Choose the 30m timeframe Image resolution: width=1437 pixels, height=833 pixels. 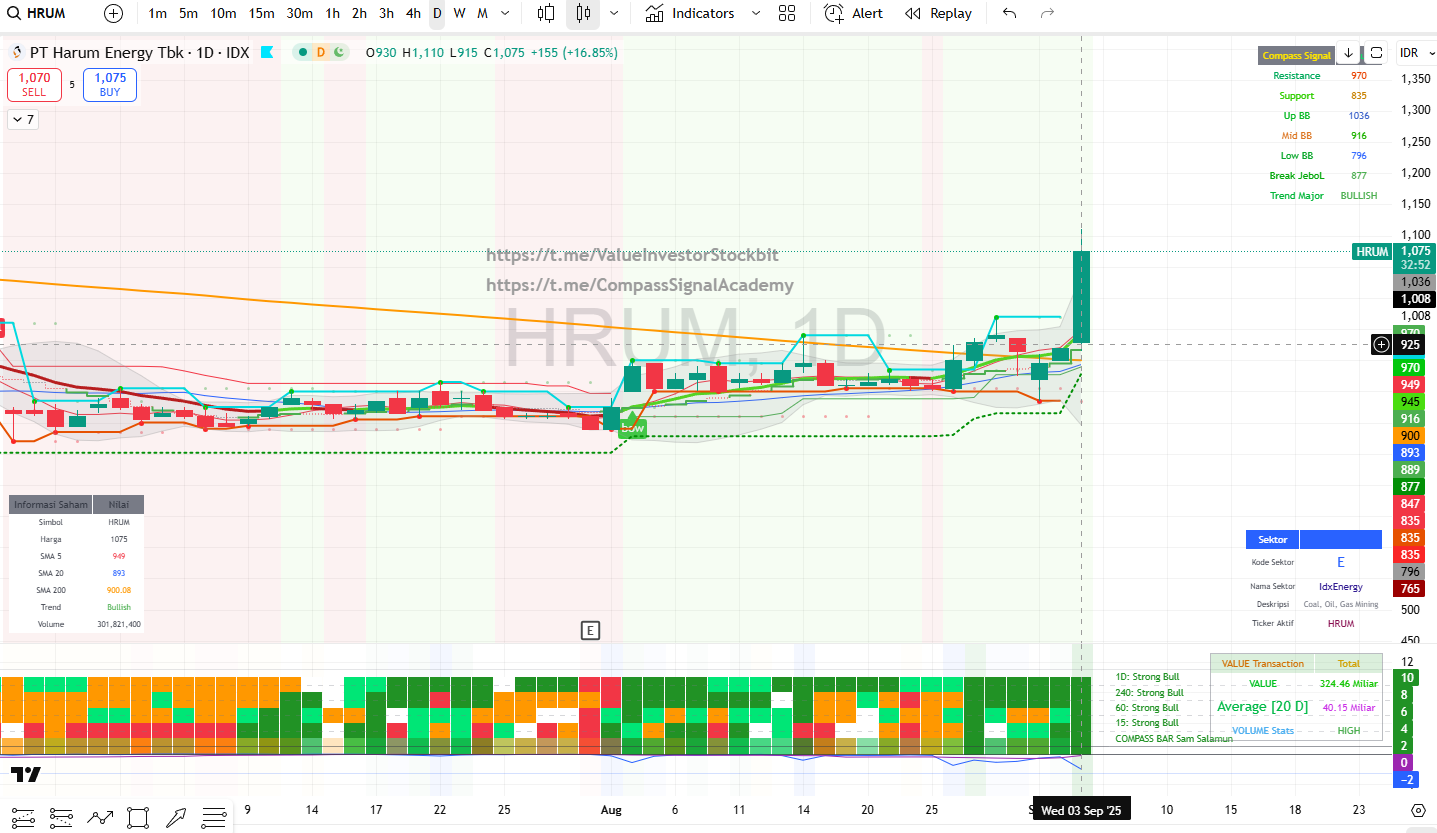299,13
